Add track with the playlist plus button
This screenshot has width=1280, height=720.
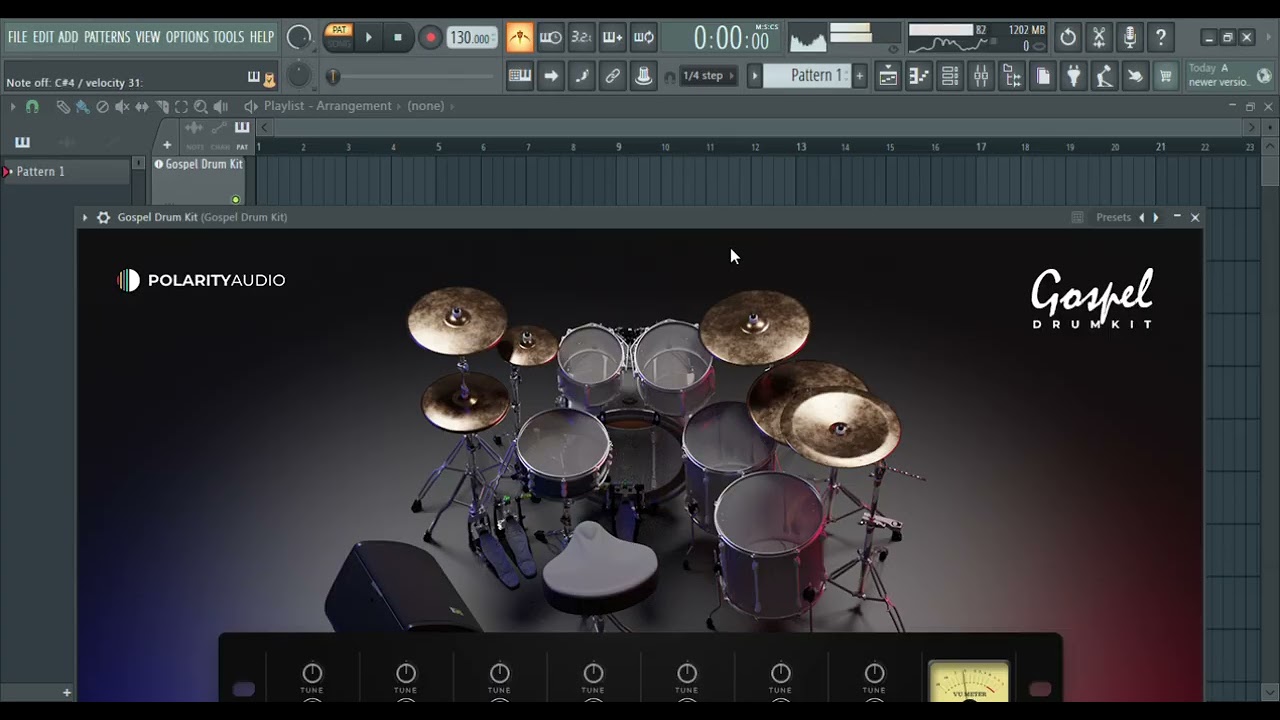click(167, 145)
